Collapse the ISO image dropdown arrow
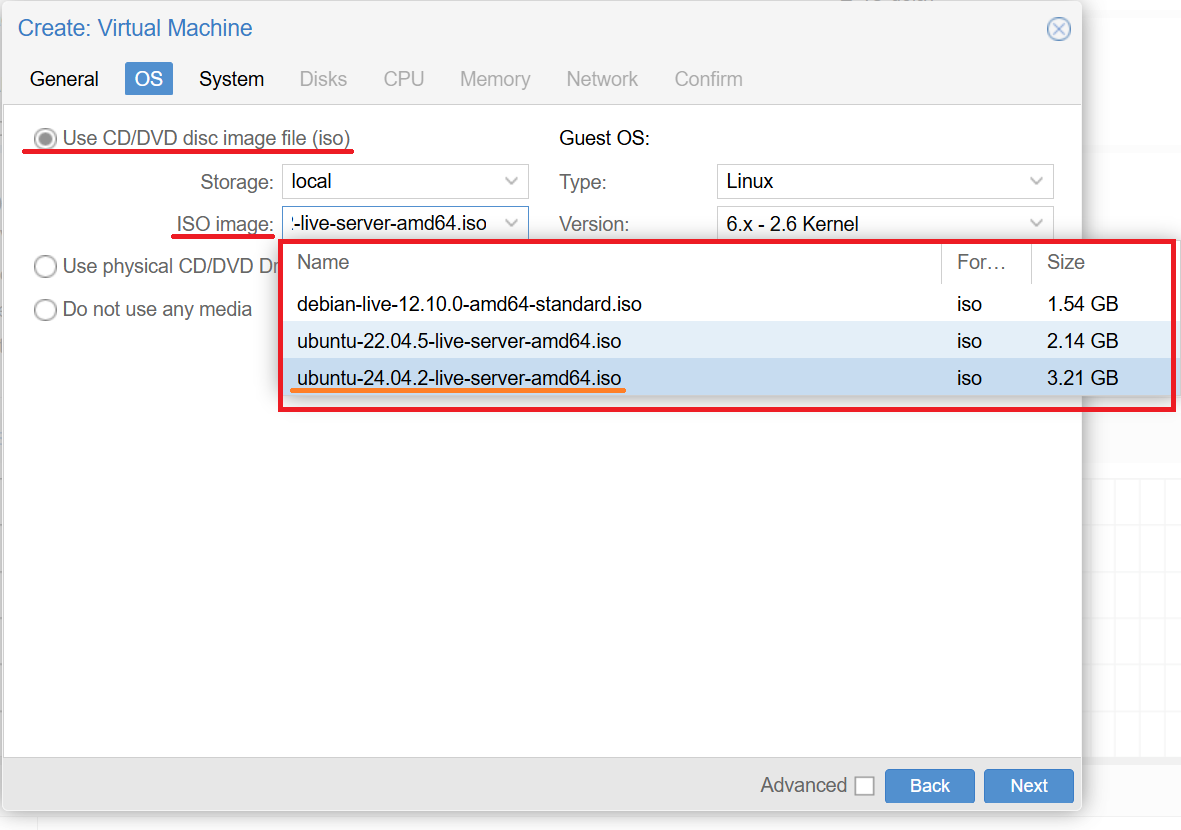The height and width of the screenshot is (830, 1181). click(x=512, y=223)
